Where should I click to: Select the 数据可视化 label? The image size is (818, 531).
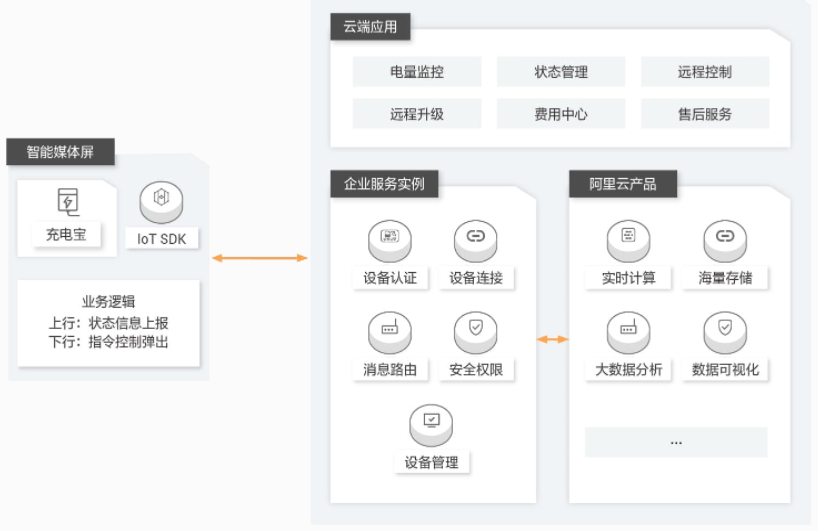(726, 369)
